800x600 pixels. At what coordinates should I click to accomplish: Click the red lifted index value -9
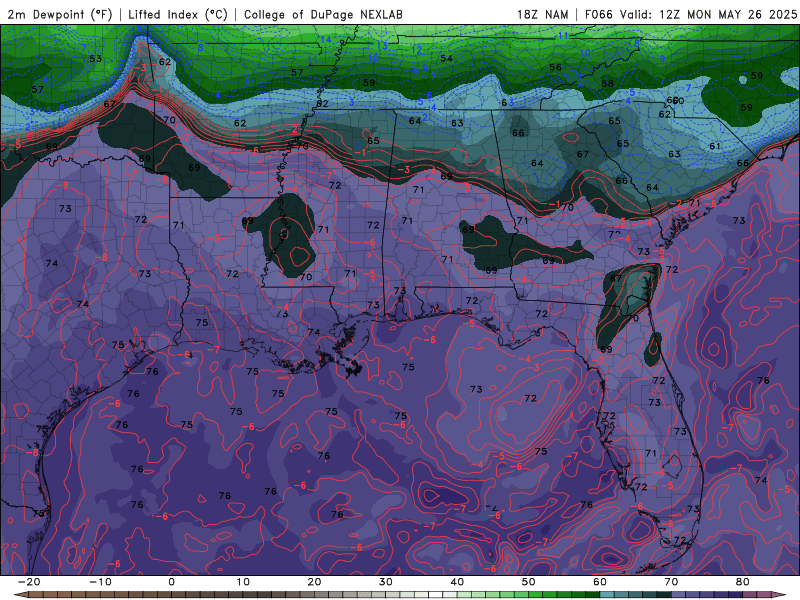(x=63, y=185)
